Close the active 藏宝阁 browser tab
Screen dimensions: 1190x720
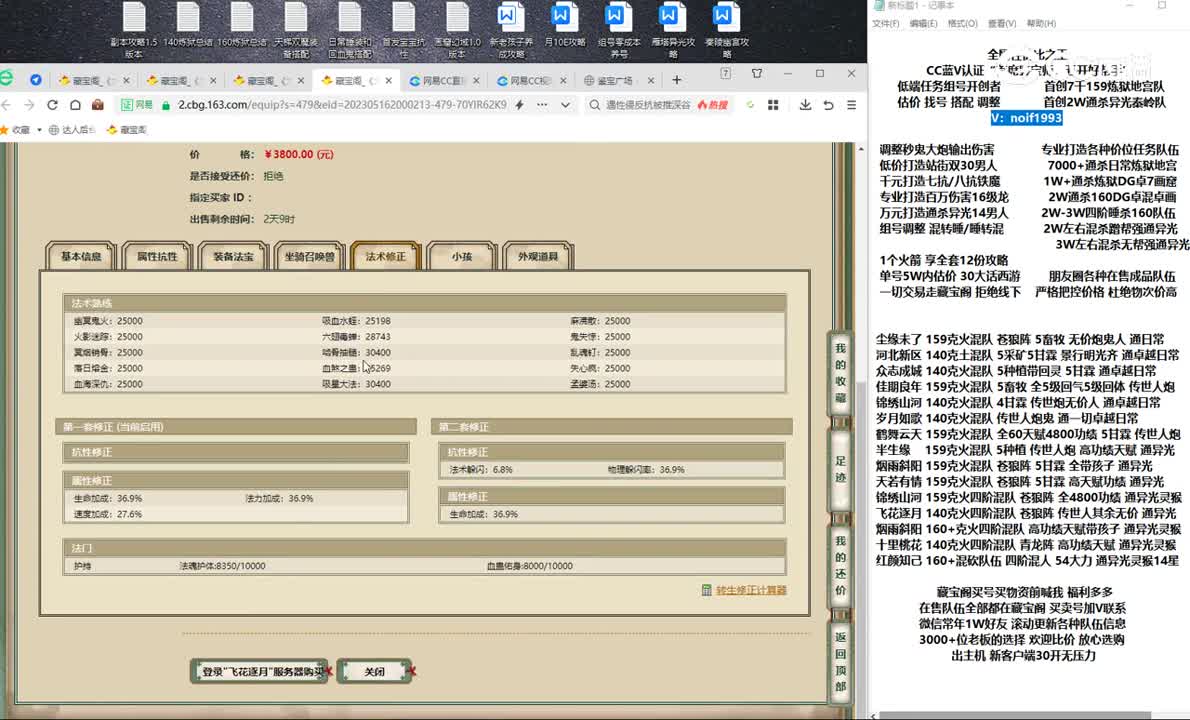389,80
